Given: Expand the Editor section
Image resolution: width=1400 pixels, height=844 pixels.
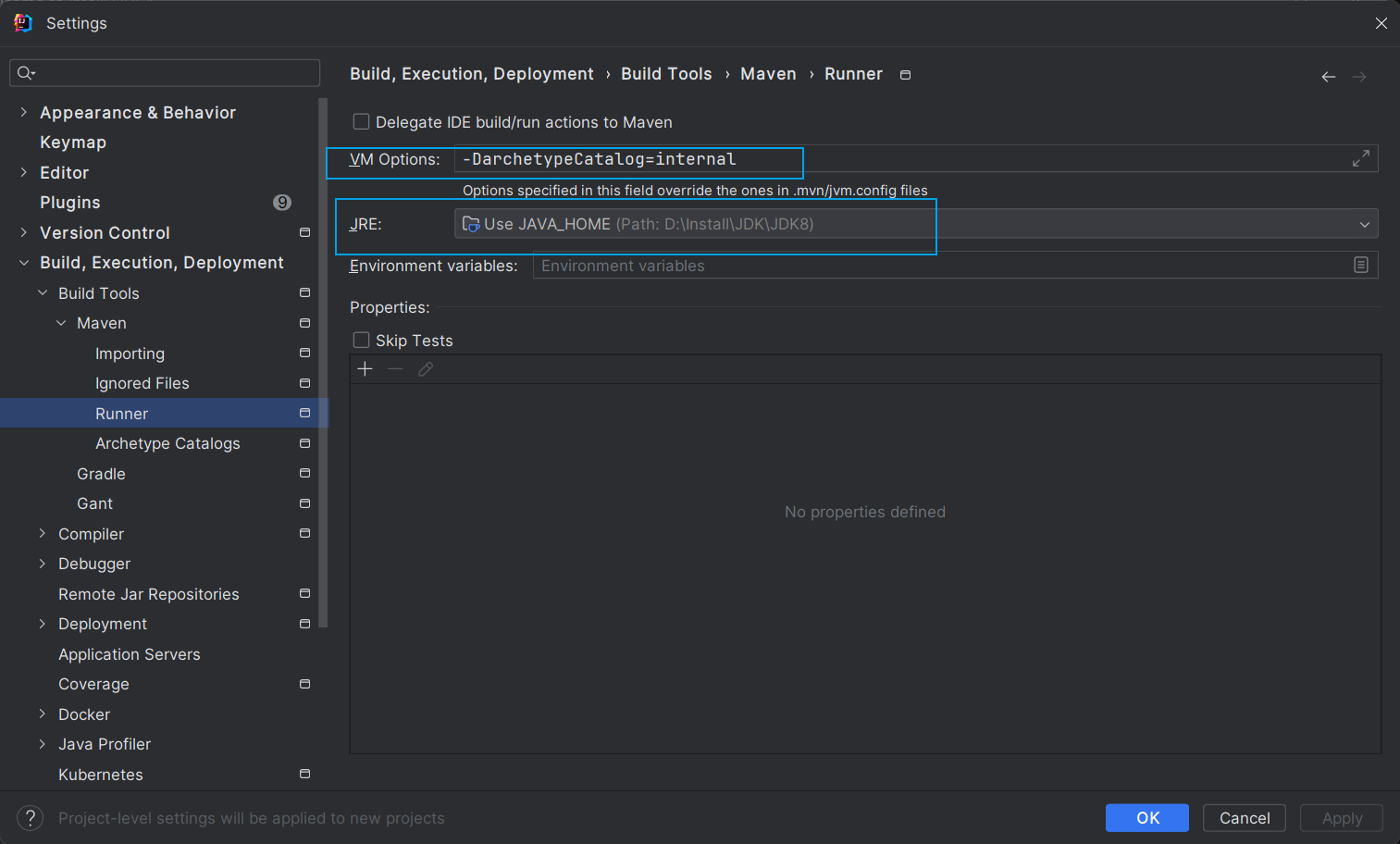Looking at the screenshot, I should coord(23,172).
